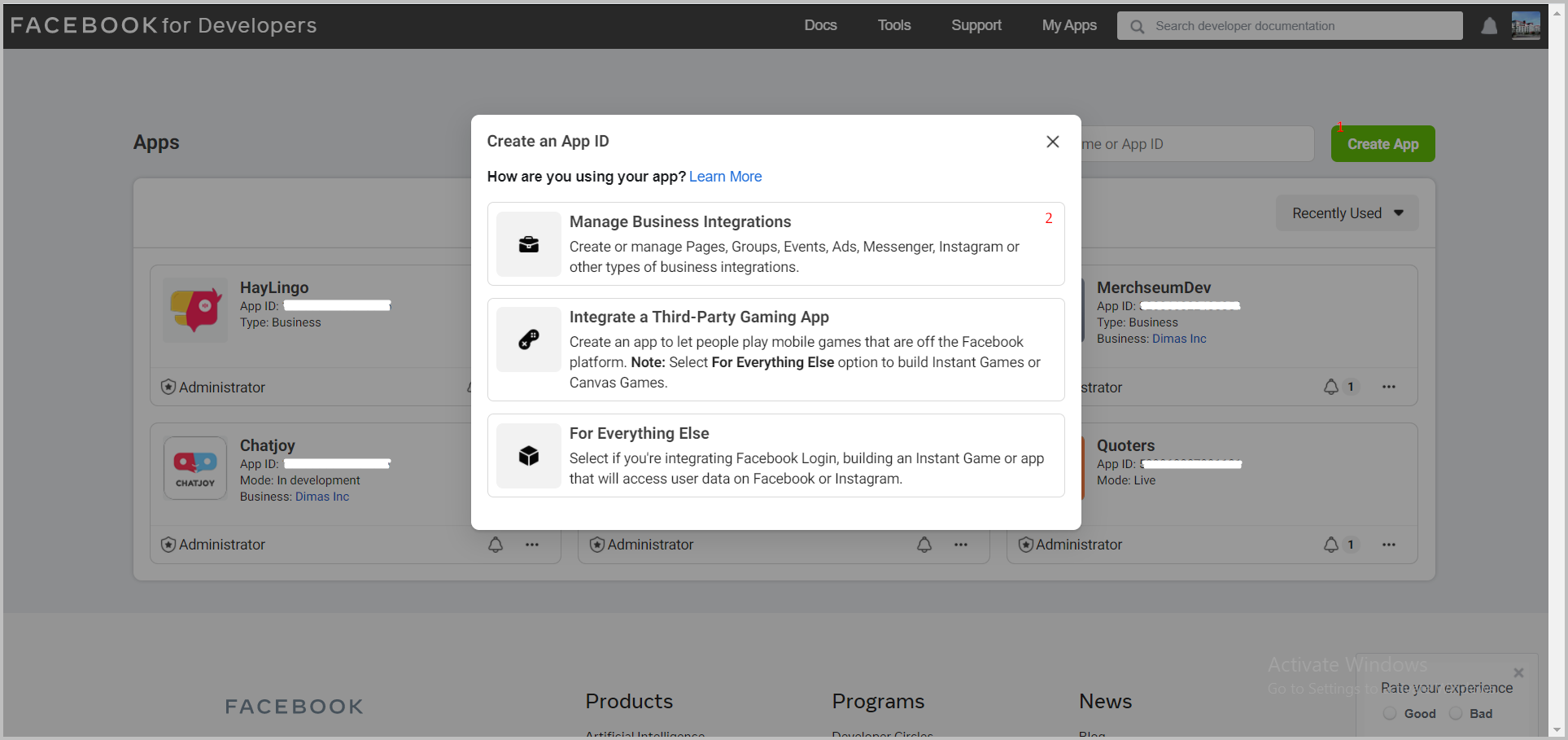The height and width of the screenshot is (740, 1568).
Task: Click the bell icon on MerchseumDev card
Action: click(x=1331, y=387)
